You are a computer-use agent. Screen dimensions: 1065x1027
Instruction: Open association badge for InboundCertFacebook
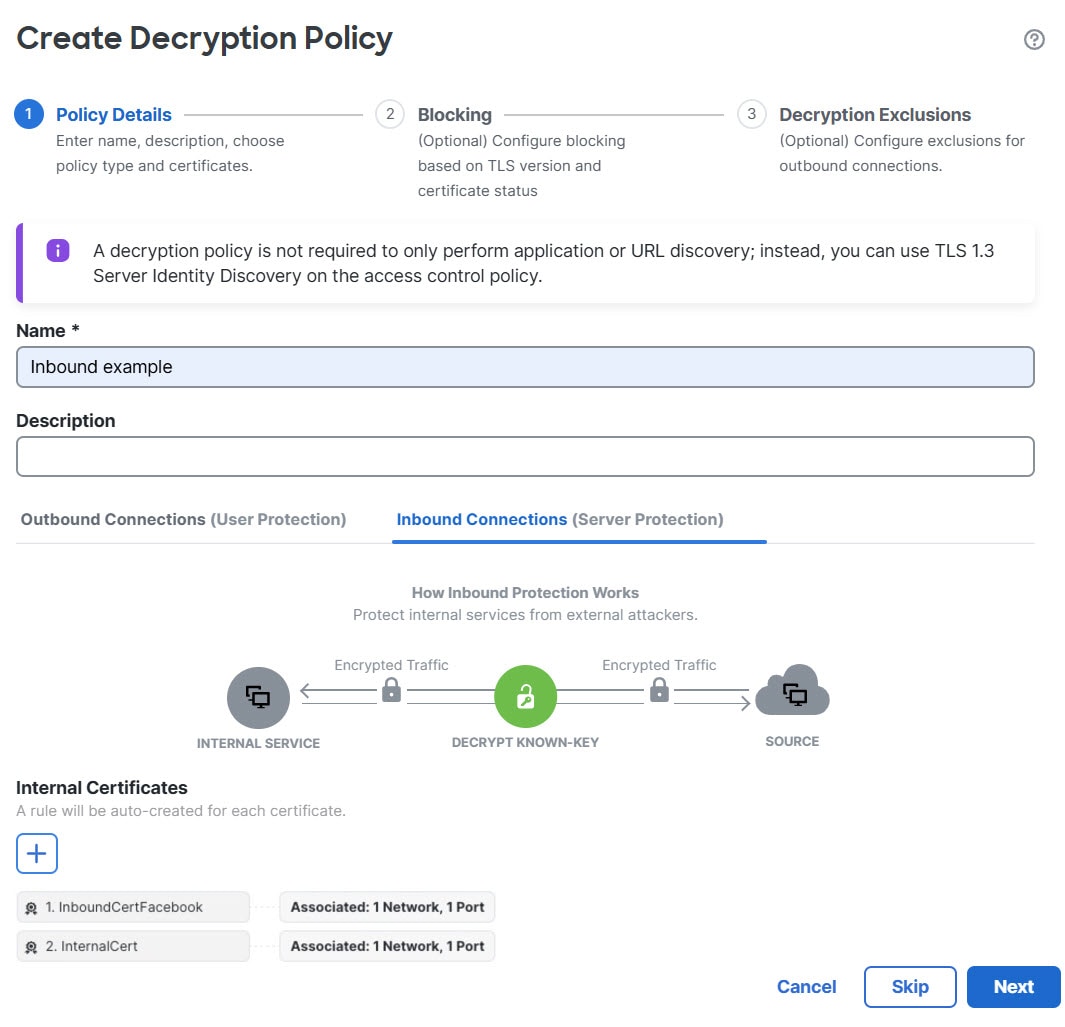(387, 907)
